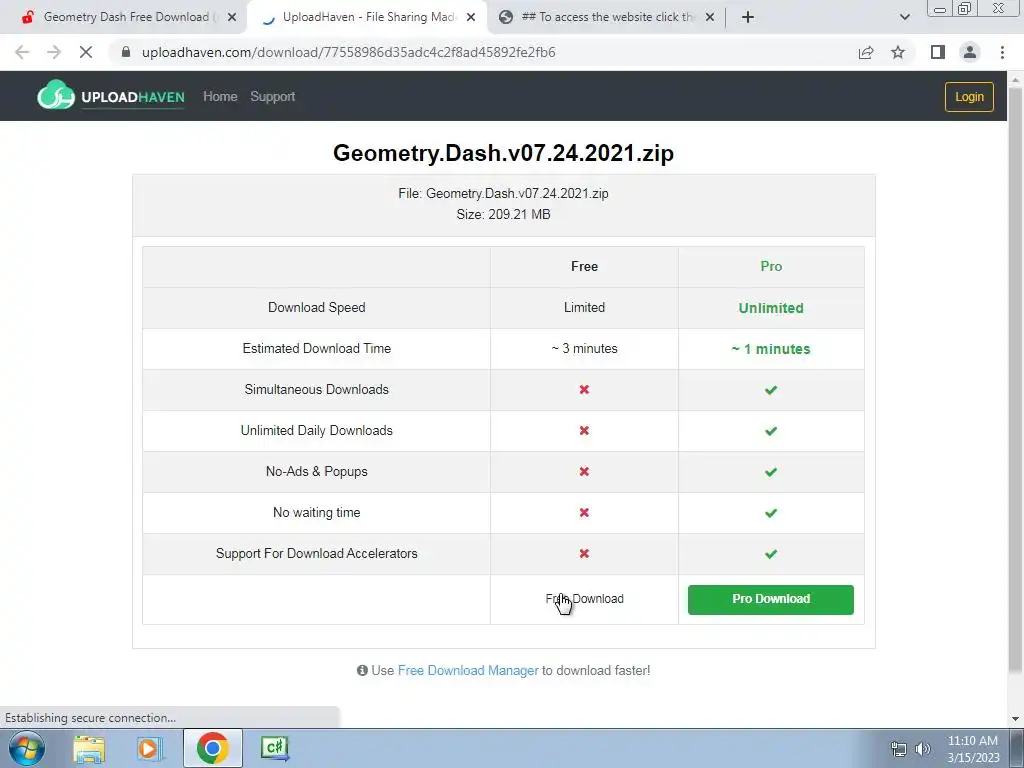This screenshot has height=768, width=1024.
Task: Switch to UploadHaven File Sharing tab
Action: [366, 17]
